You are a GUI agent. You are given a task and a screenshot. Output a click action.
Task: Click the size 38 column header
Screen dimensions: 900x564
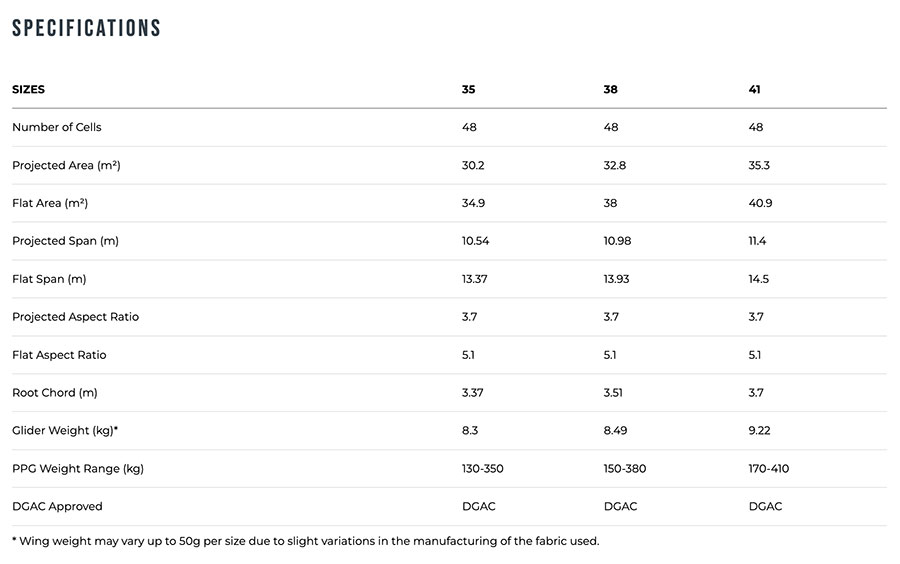click(x=610, y=89)
